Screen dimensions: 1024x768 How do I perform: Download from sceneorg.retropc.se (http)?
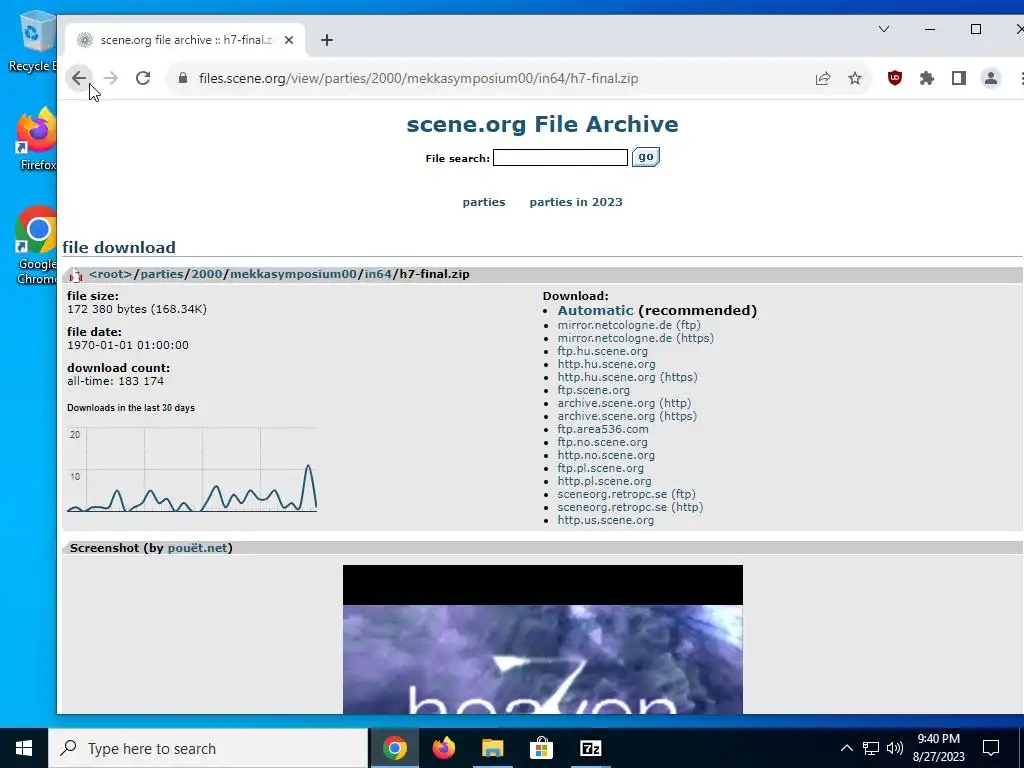630,507
